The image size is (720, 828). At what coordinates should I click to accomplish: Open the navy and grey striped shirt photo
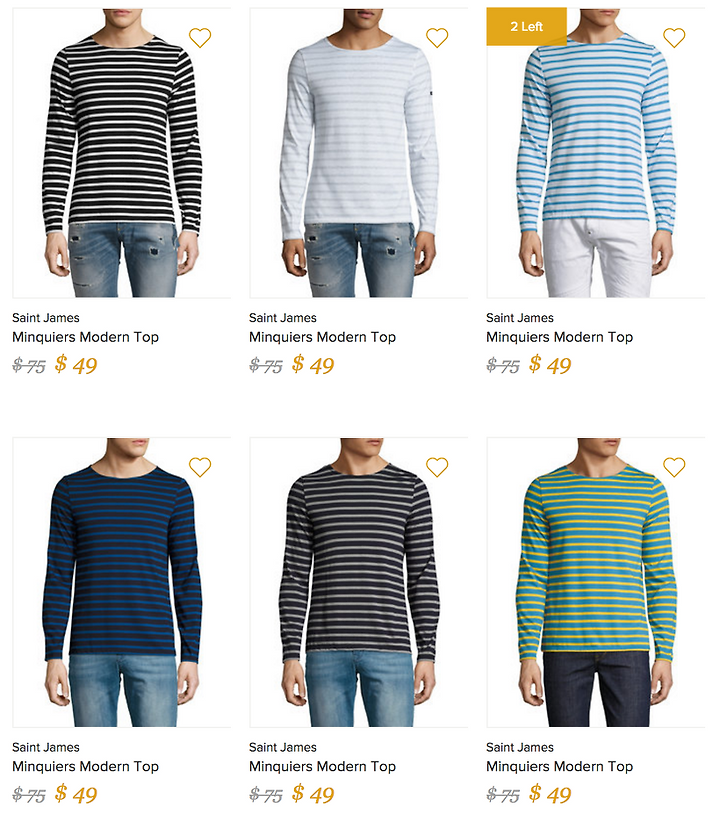coord(359,582)
